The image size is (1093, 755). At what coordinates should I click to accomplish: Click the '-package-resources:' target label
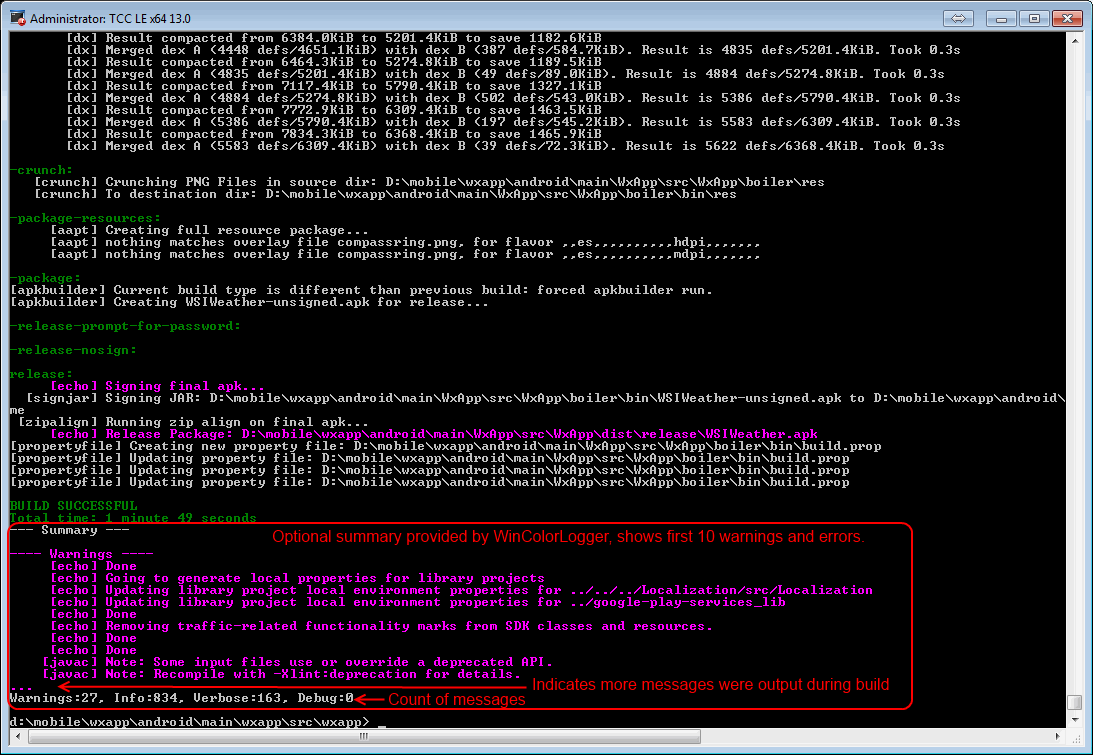coord(85,218)
